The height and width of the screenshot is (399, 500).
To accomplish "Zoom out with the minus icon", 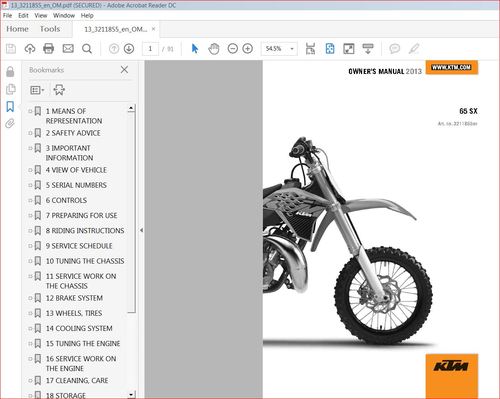I will coord(232,49).
